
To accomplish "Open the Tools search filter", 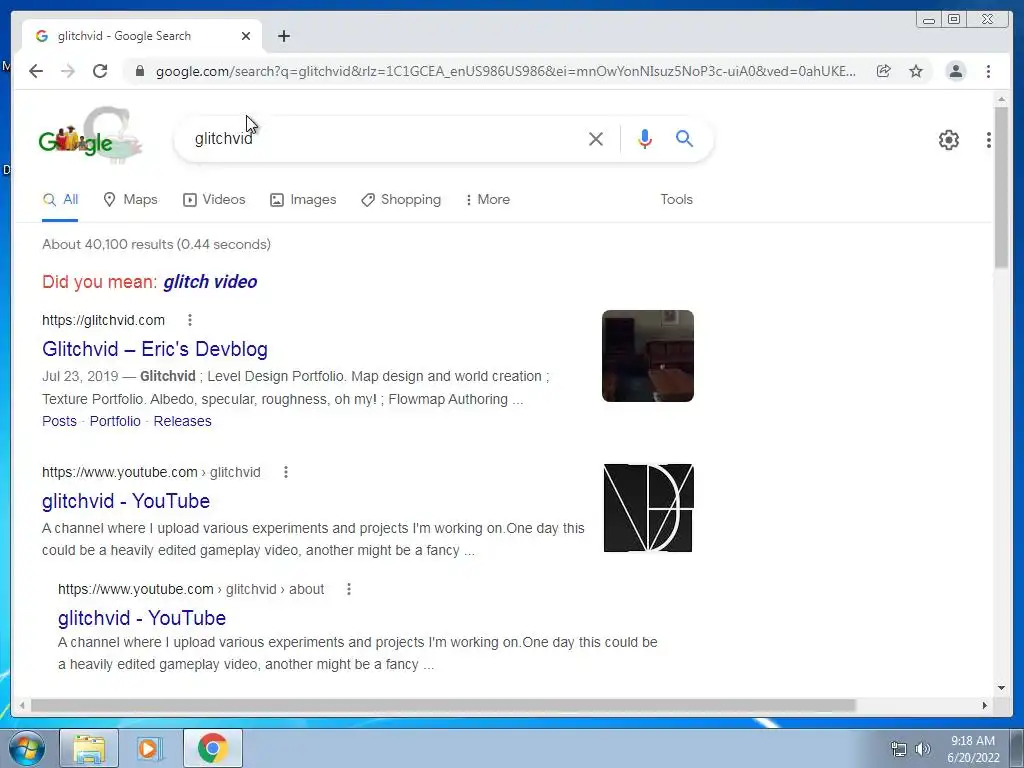I will [676, 199].
